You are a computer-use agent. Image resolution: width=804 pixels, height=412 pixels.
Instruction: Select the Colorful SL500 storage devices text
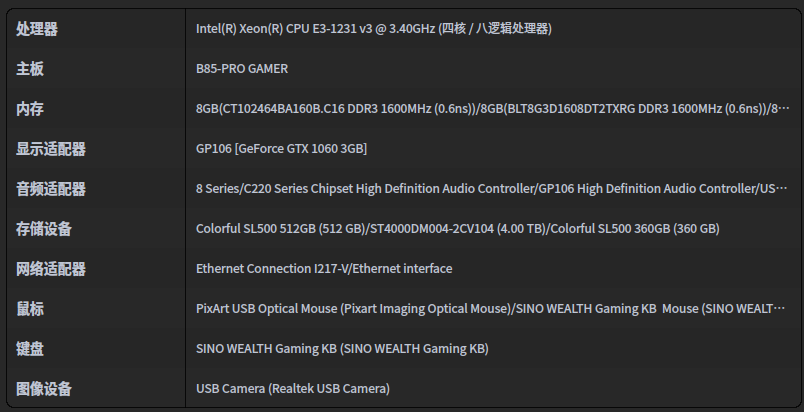457,229
